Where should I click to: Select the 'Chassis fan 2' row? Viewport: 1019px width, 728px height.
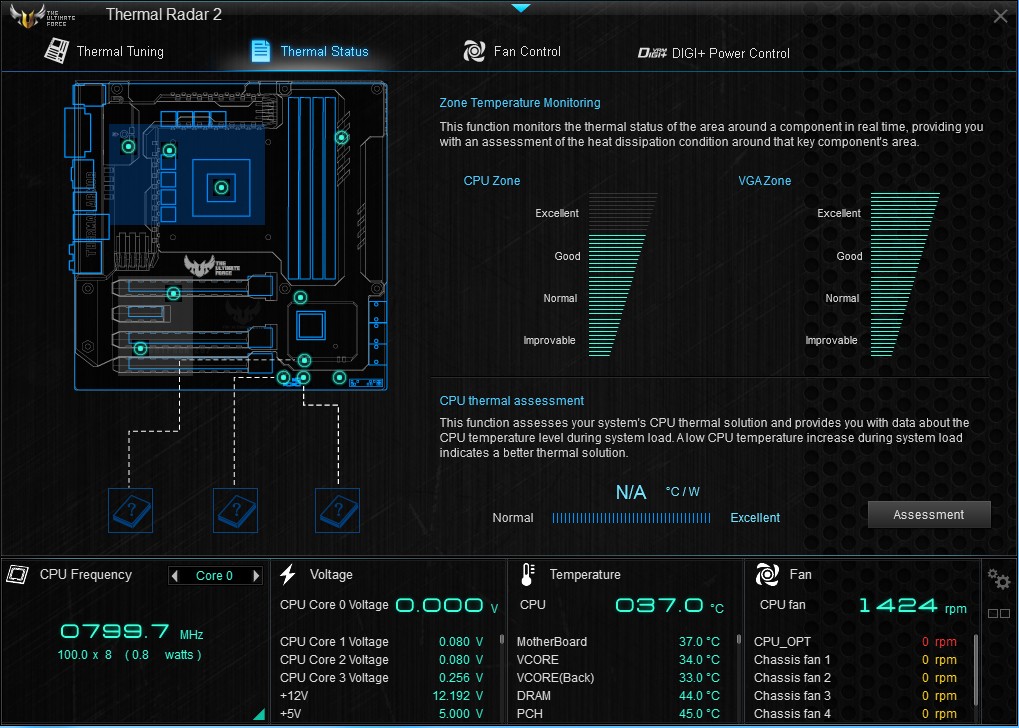click(x=855, y=678)
